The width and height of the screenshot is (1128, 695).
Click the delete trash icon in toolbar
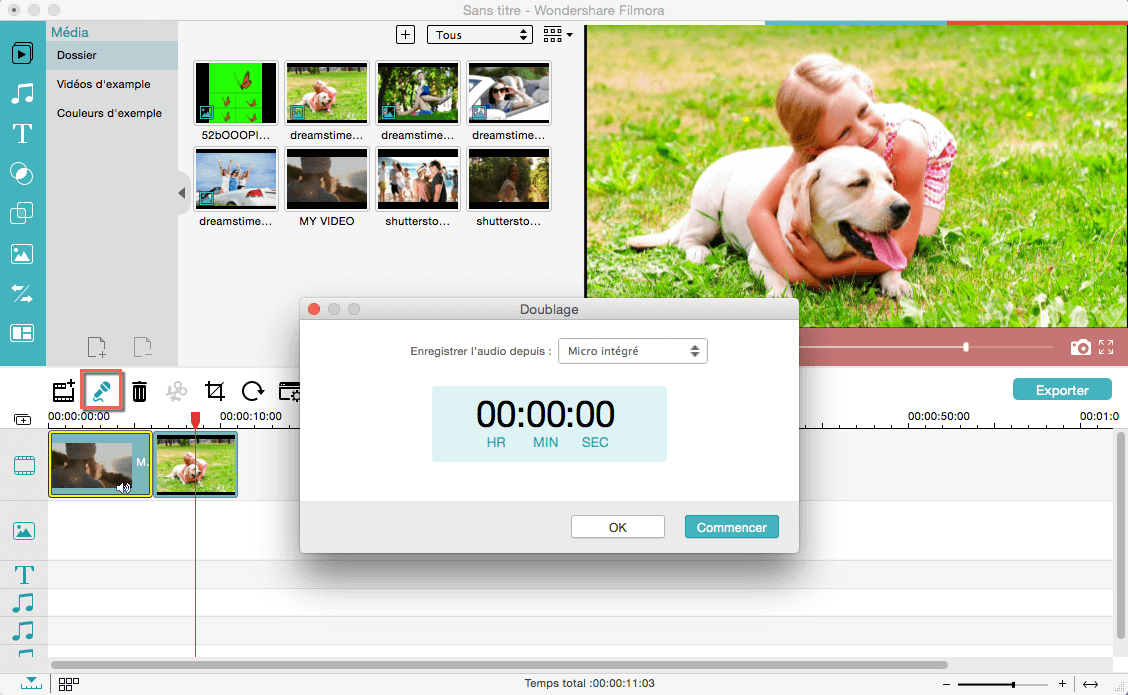coord(140,391)
